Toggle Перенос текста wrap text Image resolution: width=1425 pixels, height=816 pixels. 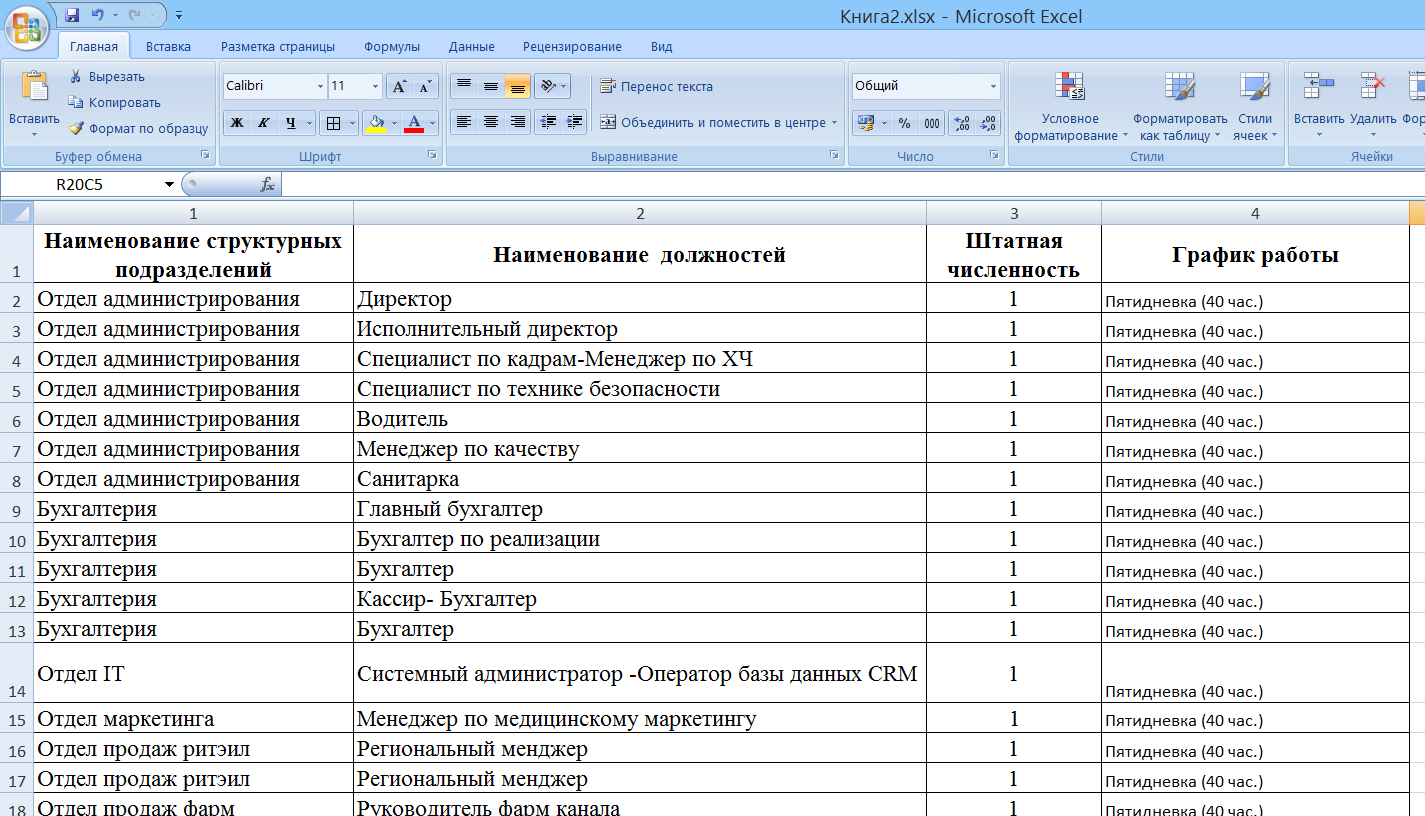656,86
